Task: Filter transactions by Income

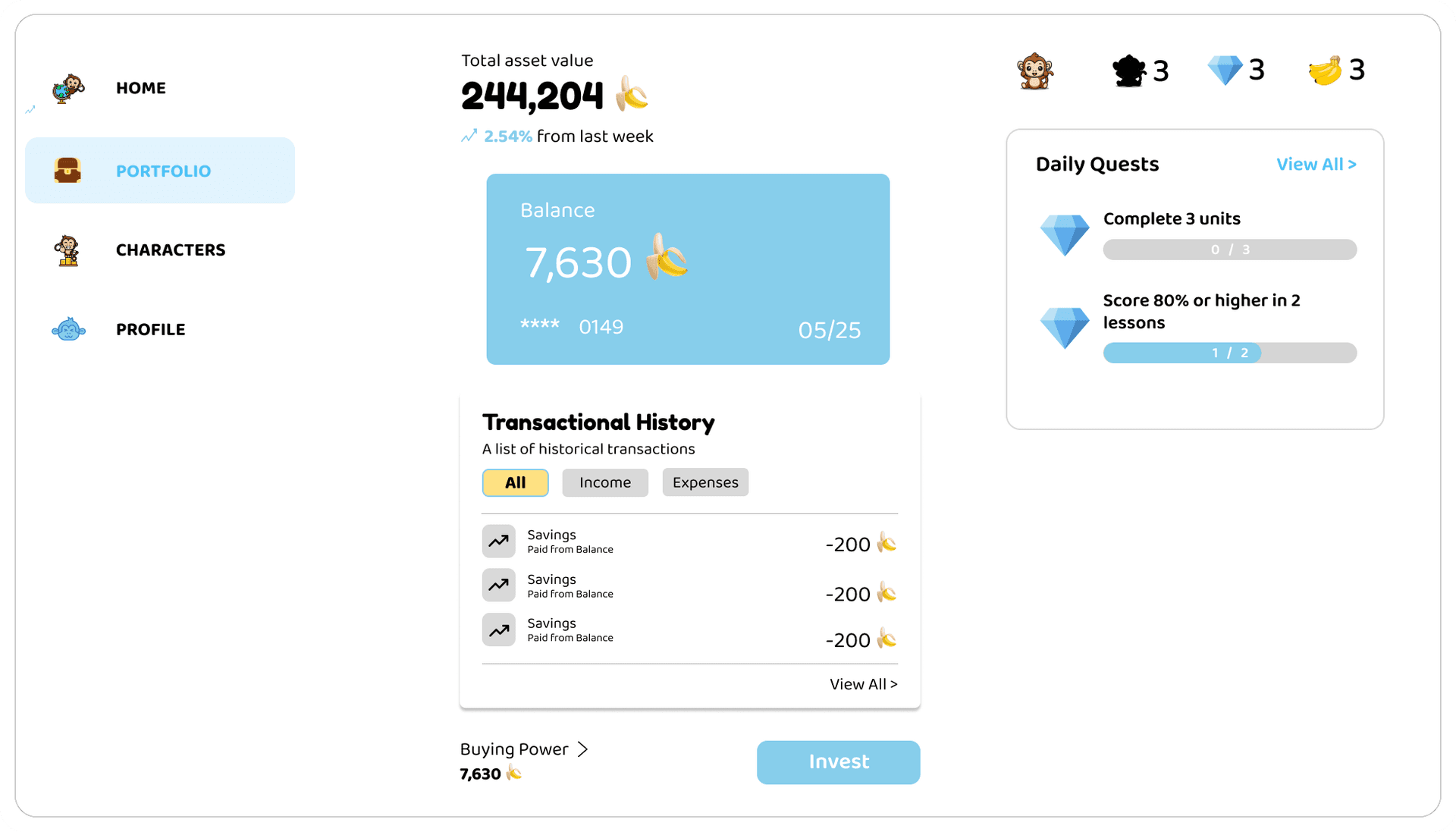Action: [x=604, y=482]
